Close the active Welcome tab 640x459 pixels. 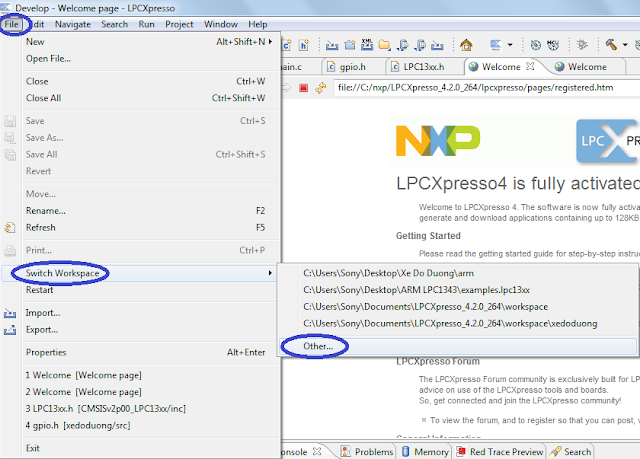tap(530, 66)
